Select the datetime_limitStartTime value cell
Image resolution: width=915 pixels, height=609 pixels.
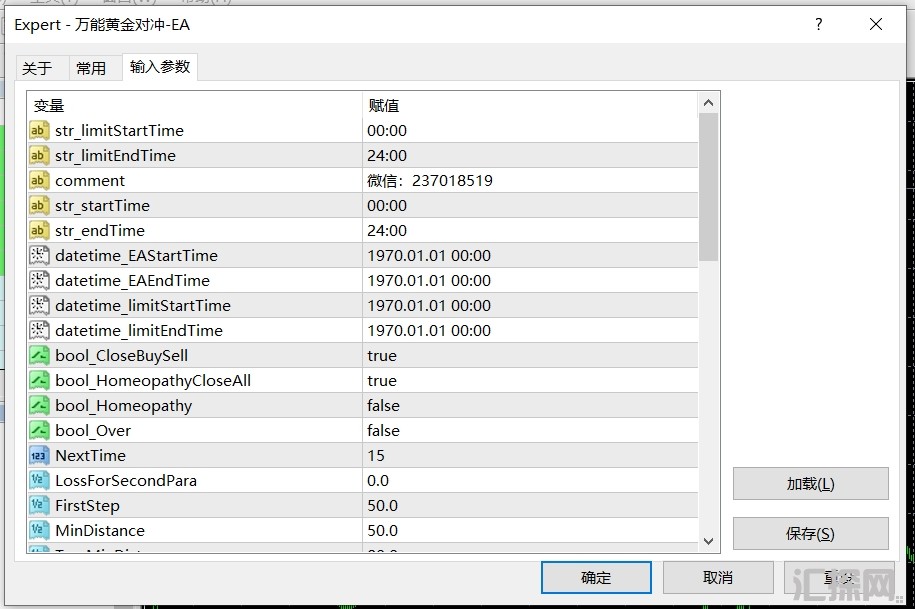[x=530, y=306]
